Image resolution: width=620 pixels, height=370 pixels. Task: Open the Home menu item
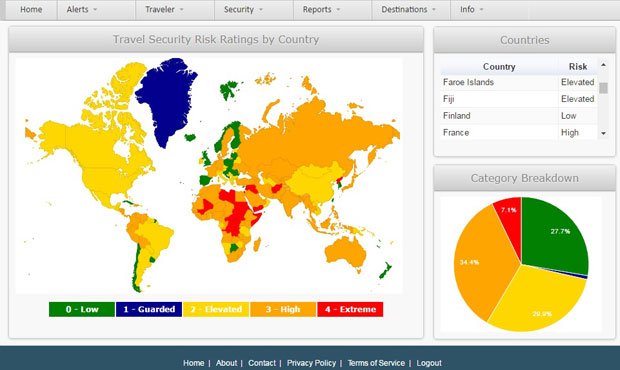31,9
